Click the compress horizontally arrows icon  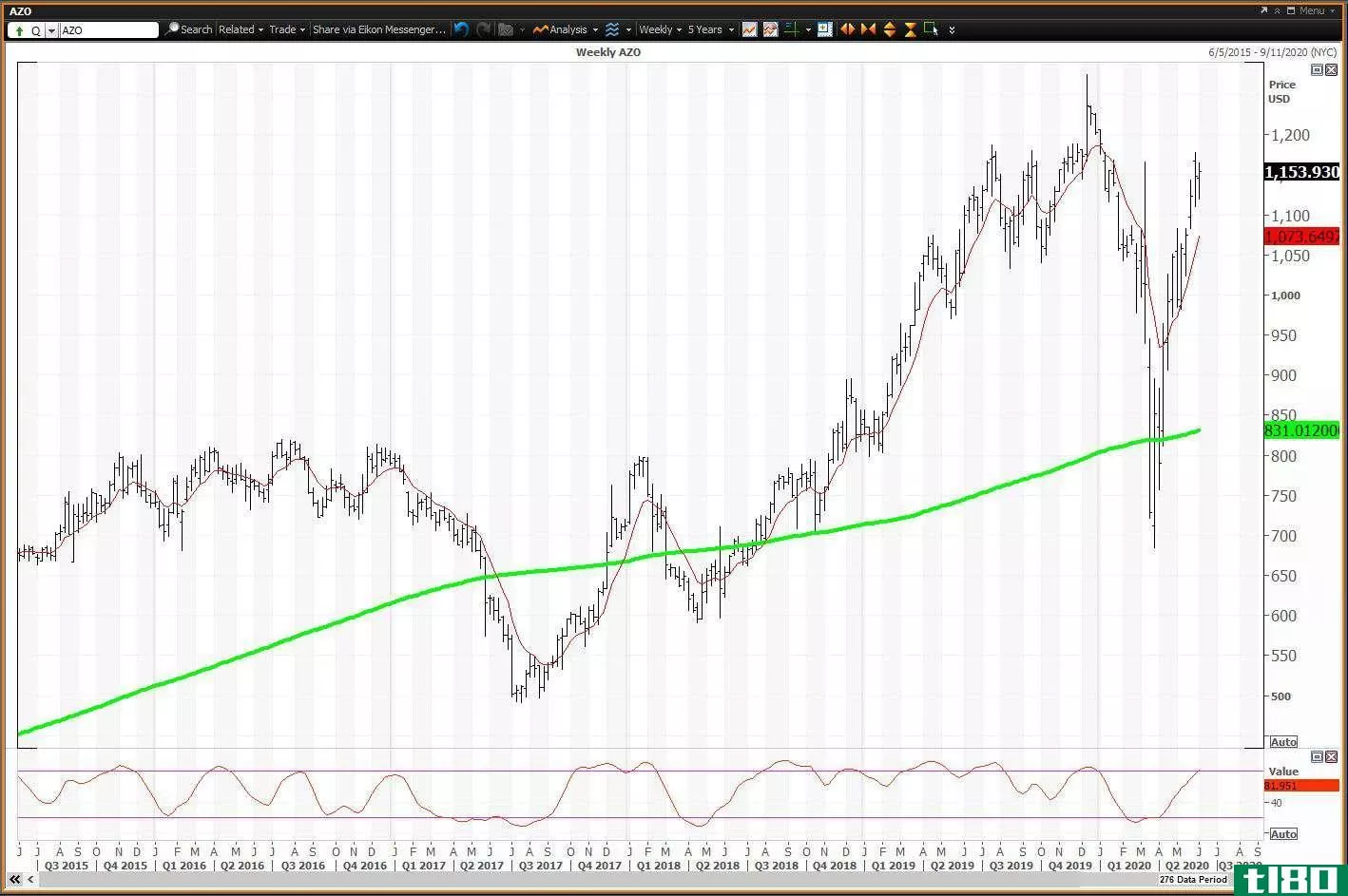[868, 29]
